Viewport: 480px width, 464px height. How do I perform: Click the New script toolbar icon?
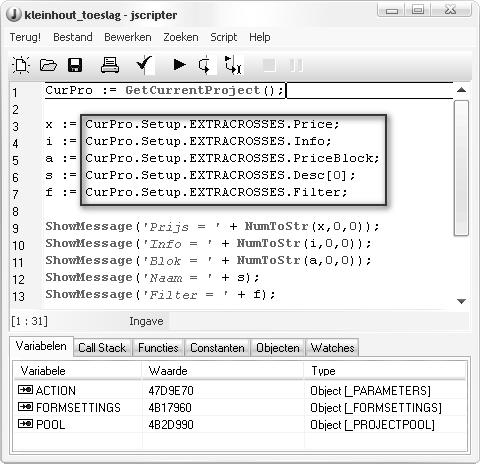tap(21, 65)
